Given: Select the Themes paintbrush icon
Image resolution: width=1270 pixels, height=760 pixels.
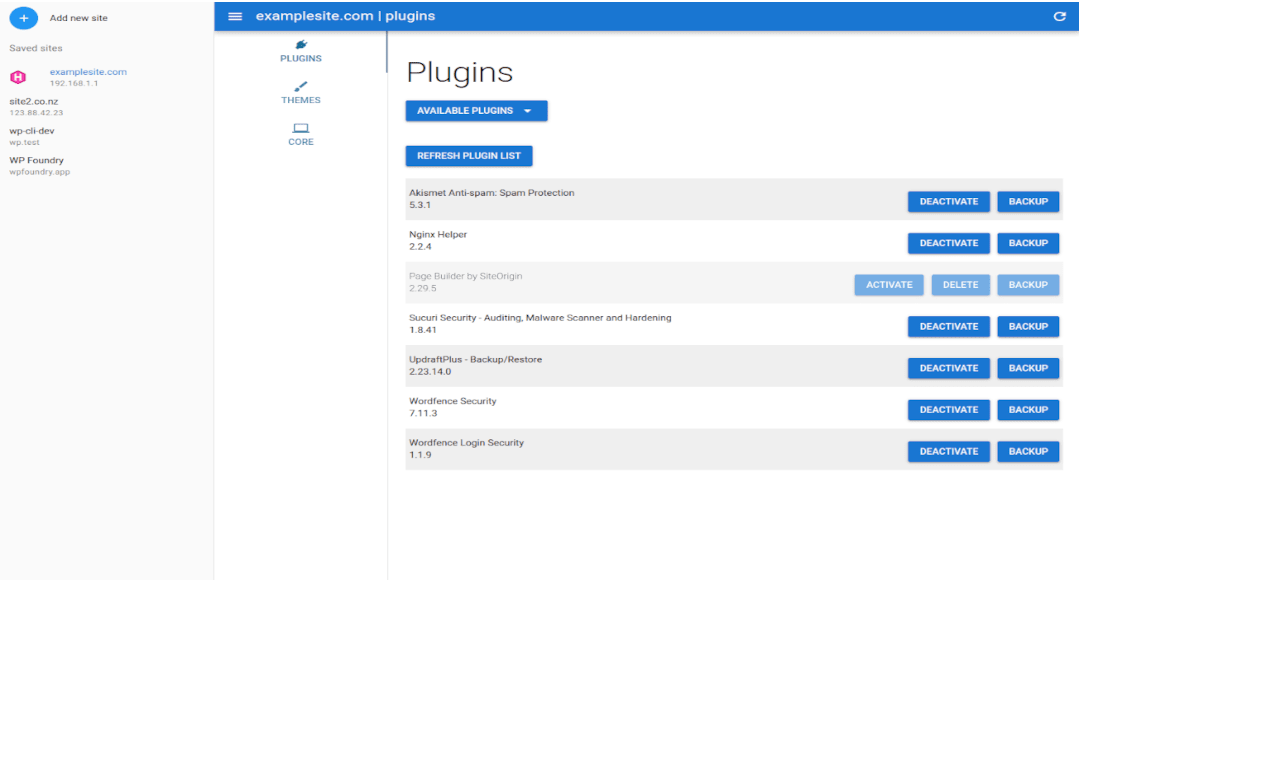Looking at the screenshot, I should [300, 88].
